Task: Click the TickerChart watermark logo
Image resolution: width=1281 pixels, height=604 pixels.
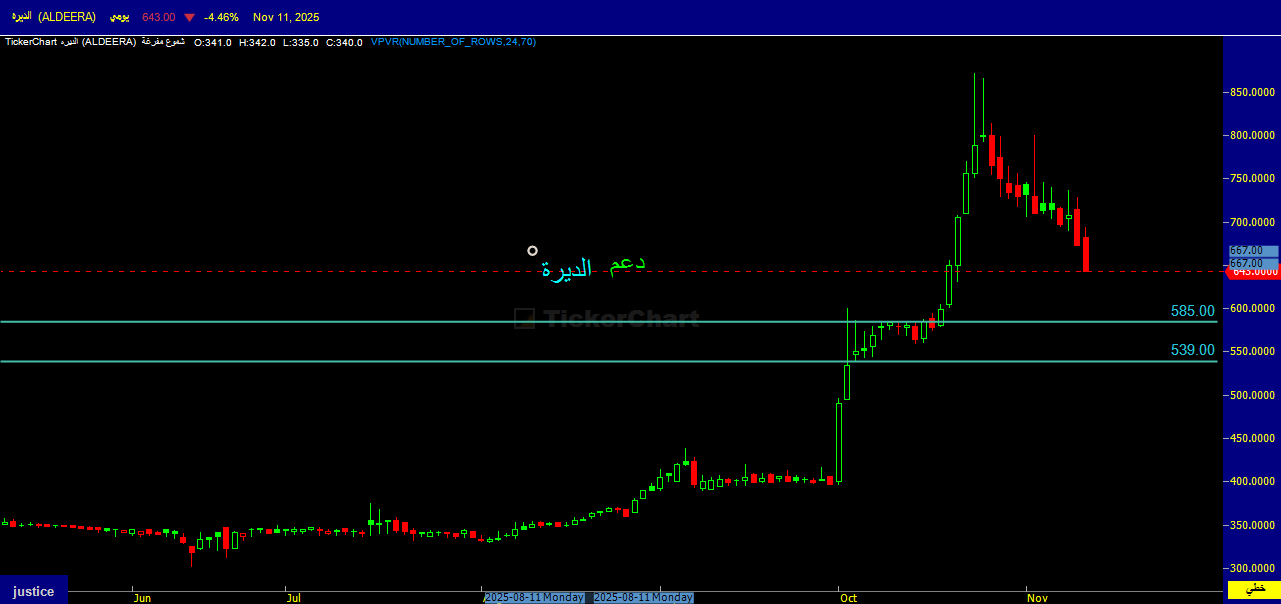Action: [x=606, y=319]
